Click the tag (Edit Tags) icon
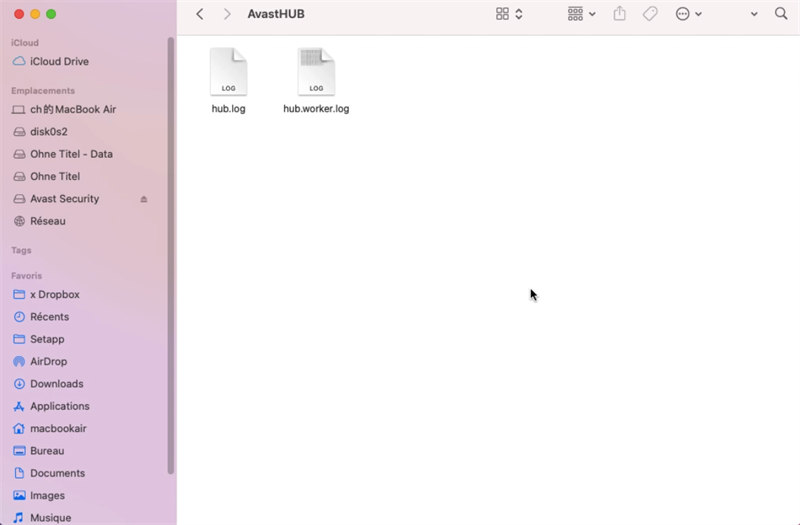Viewport: 800px width, 525px height. coord(650,14)
